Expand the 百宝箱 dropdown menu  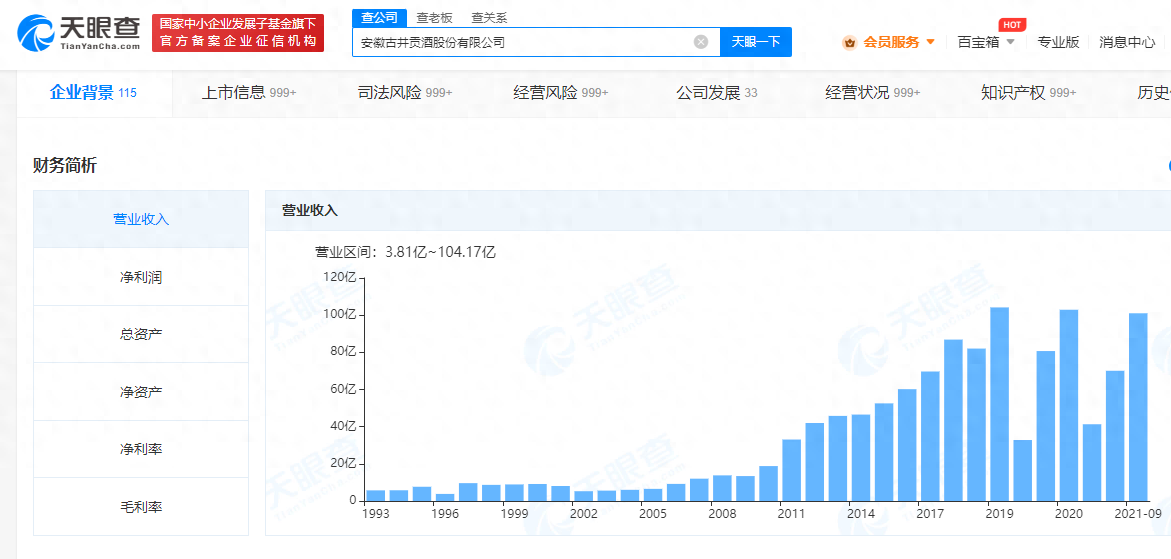[x=1010, y=42]
